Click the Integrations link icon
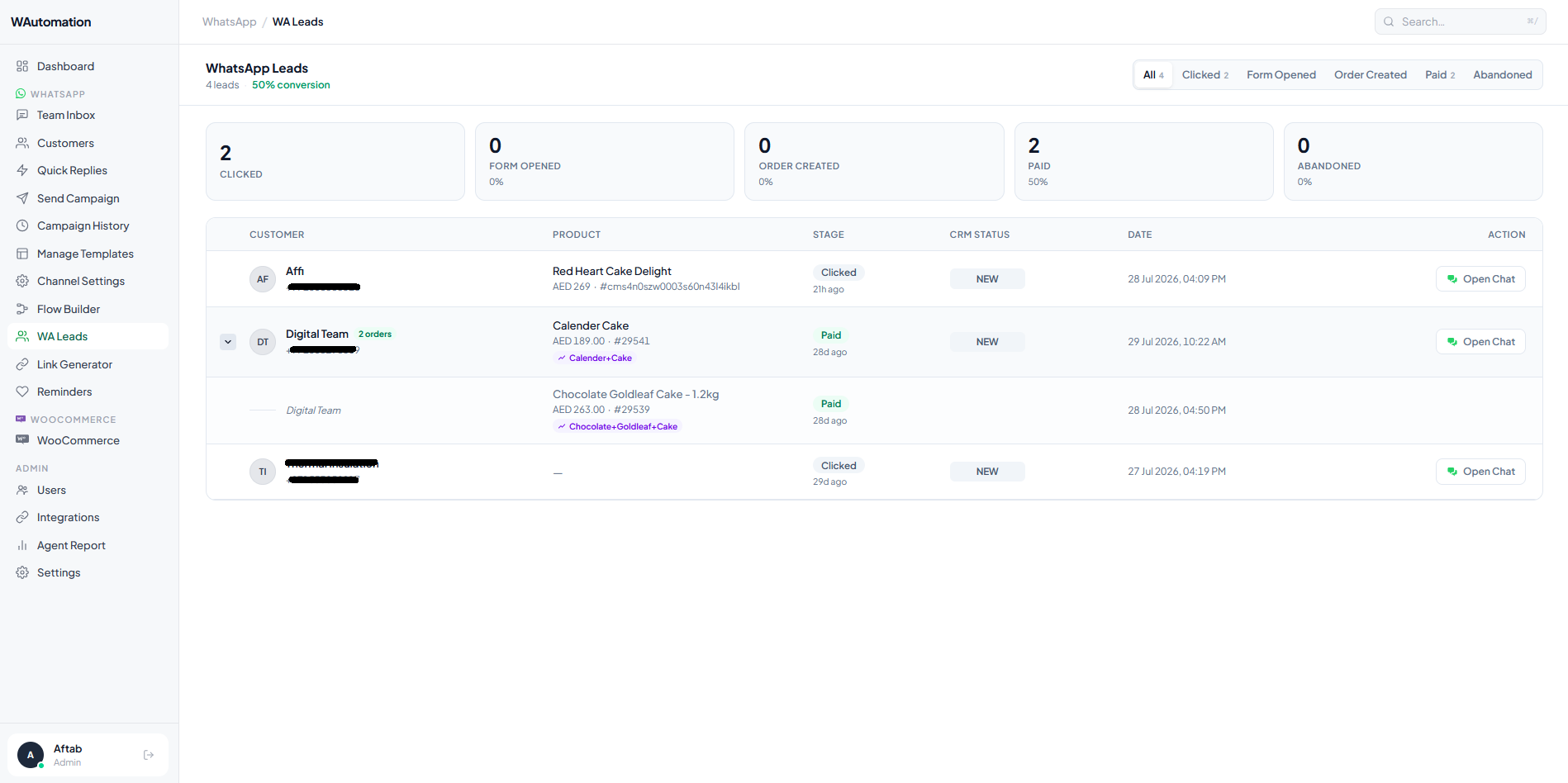 pos(22,517)
